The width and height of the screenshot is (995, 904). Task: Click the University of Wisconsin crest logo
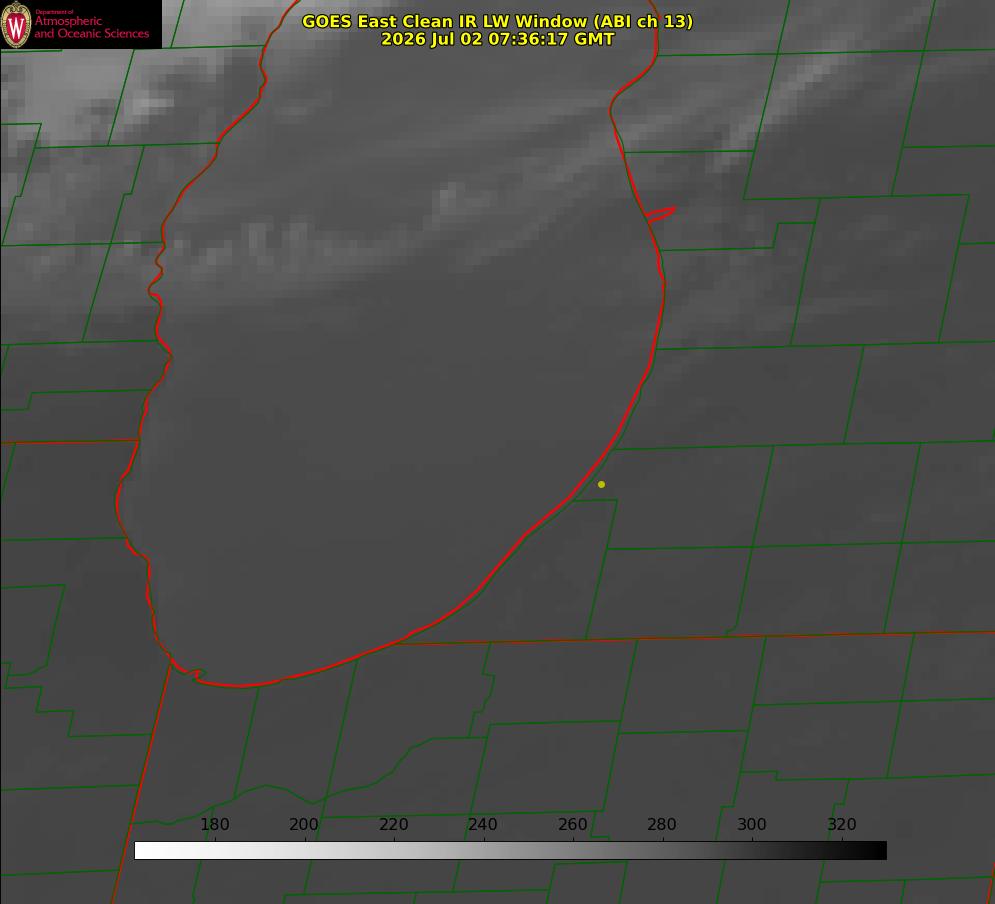[x=16, y=24]
